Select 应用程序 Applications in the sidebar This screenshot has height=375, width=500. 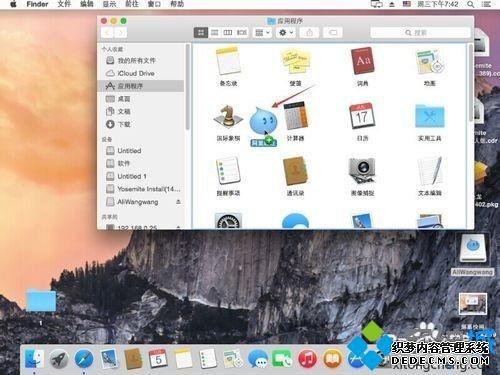(x=141, y=86)
